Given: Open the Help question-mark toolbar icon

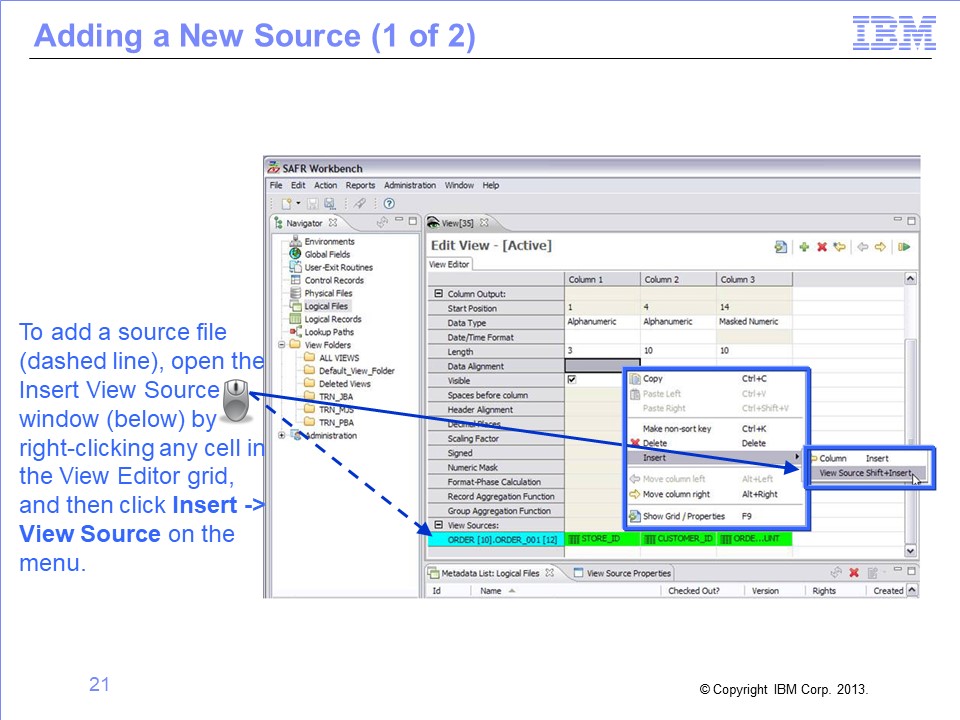Looking at the screenshot, I should tap(389, 203).
